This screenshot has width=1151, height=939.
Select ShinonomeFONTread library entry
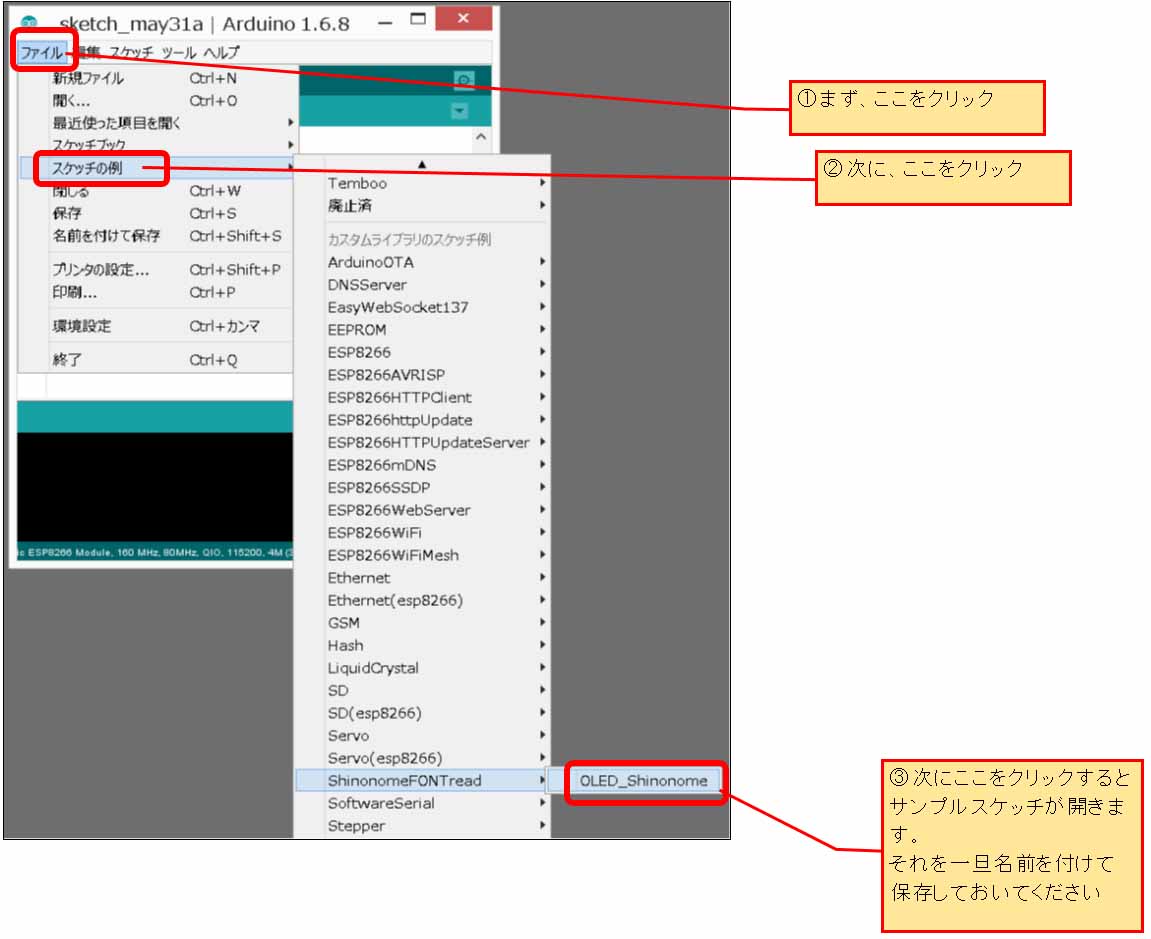(422, 780)
